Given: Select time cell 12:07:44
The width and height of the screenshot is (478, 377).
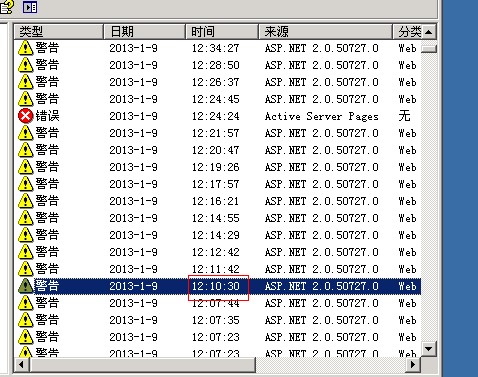Looking at the screenshot, I should [x=216, y=303].
